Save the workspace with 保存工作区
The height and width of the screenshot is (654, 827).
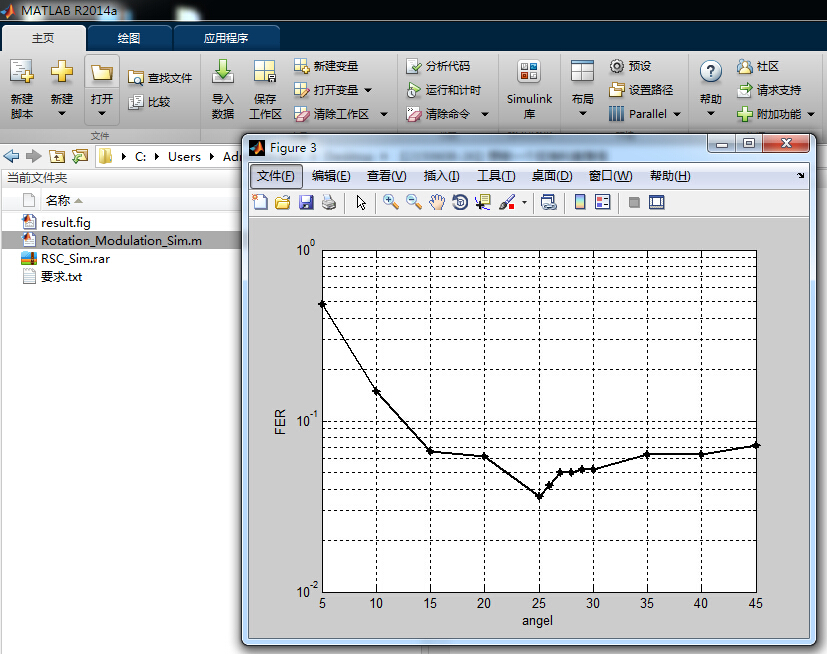coord(265,89)
